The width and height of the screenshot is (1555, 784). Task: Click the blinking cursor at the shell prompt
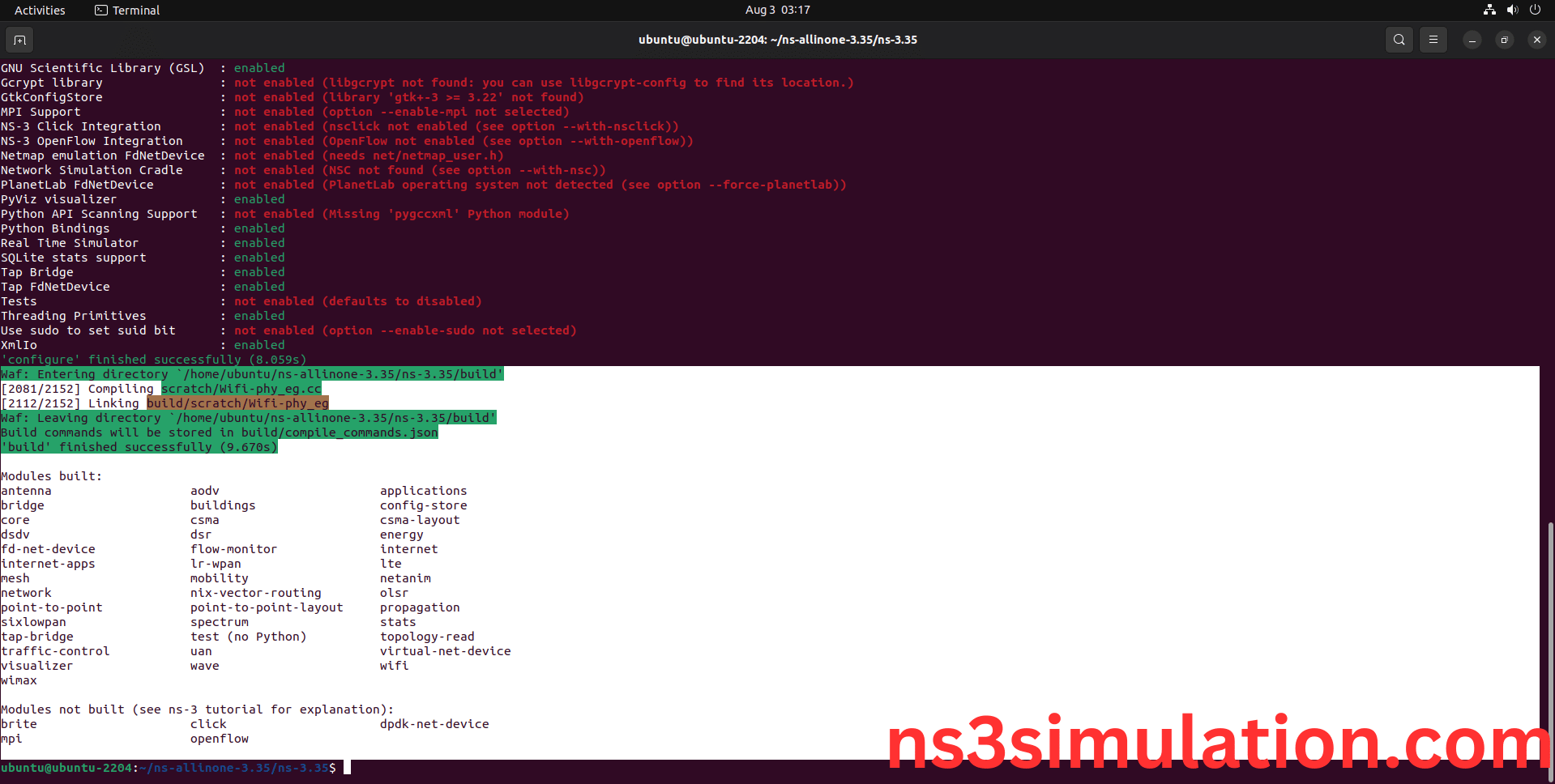346,766
